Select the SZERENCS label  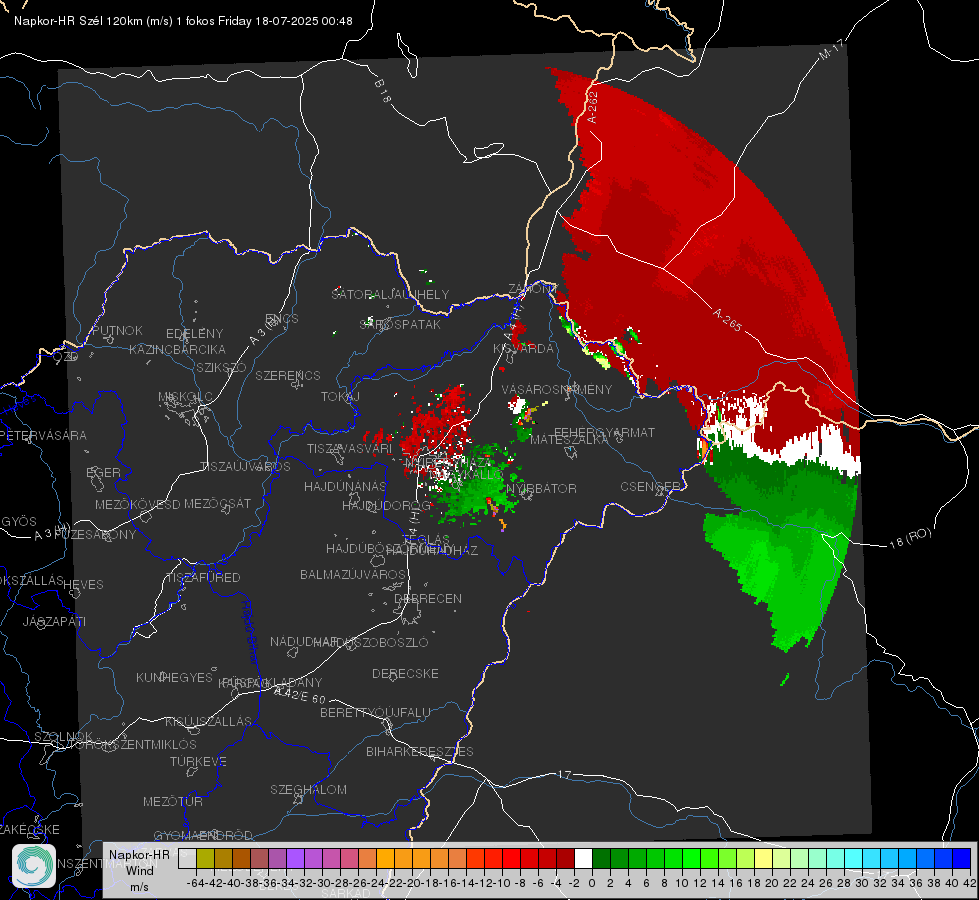[288, 375]
